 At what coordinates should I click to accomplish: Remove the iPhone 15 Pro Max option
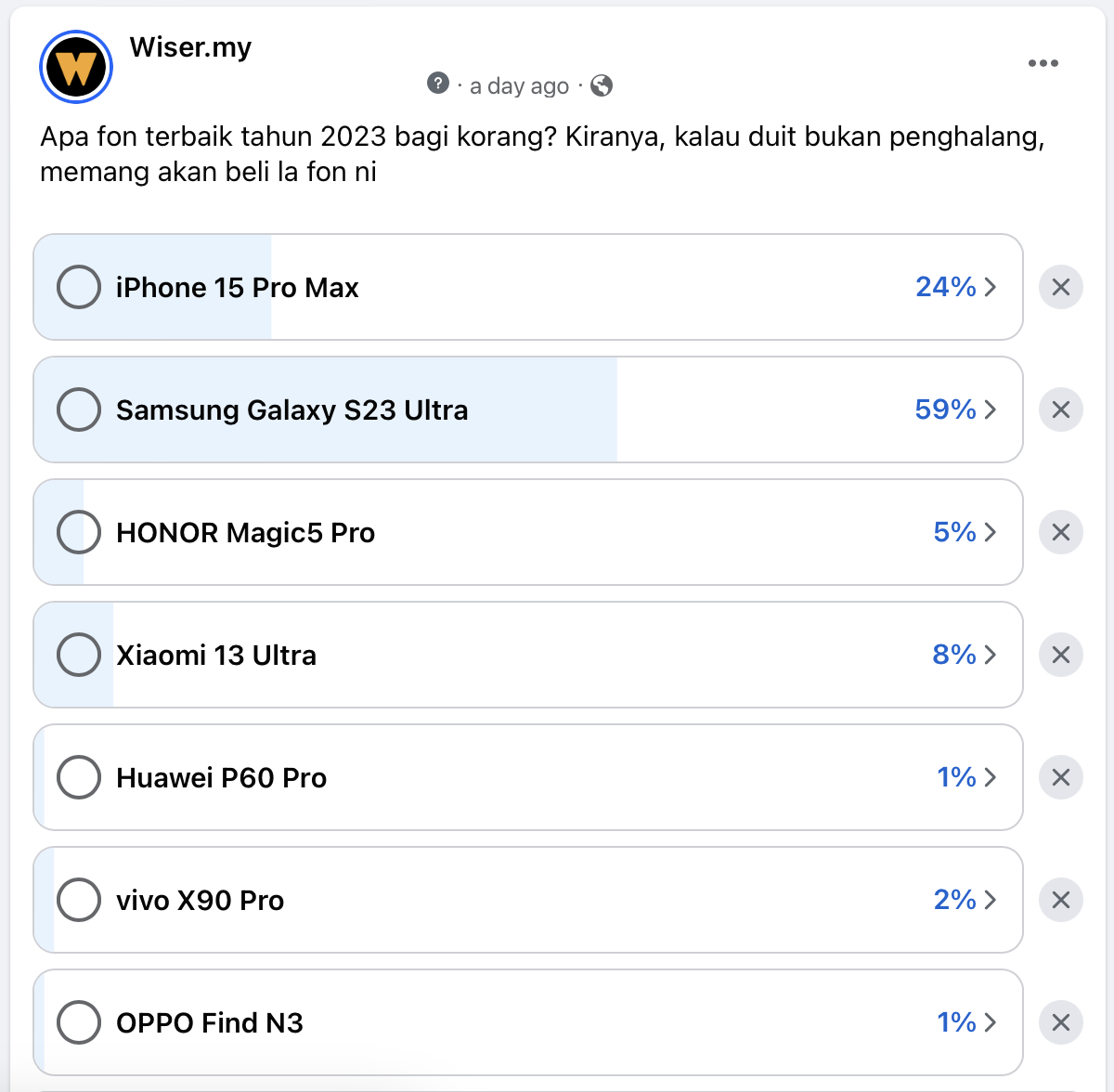click(1061, 287)
